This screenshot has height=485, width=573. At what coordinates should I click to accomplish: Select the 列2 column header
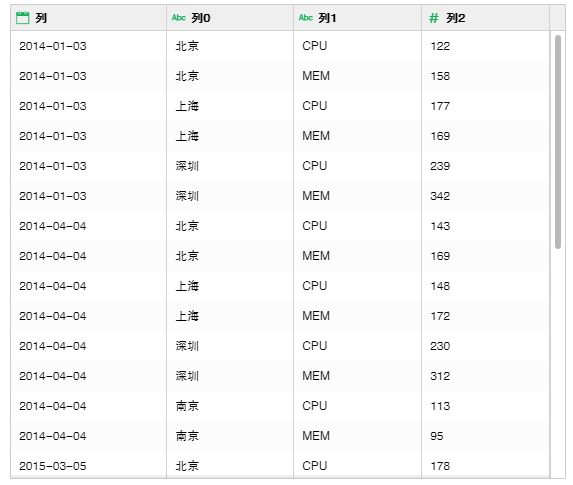[x=486, y=18]
